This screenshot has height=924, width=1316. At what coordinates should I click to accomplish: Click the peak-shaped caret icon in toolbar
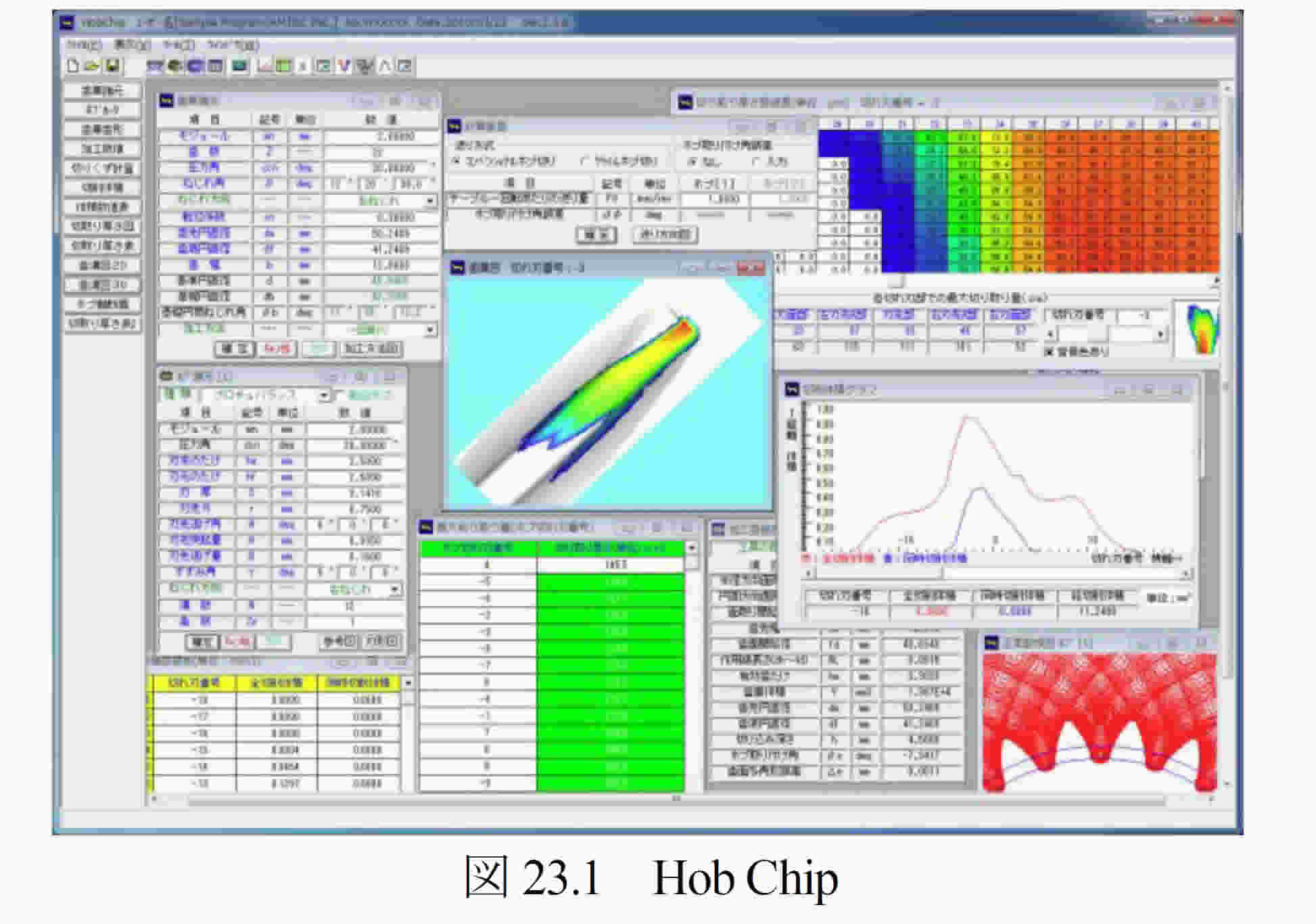[385, 66]
